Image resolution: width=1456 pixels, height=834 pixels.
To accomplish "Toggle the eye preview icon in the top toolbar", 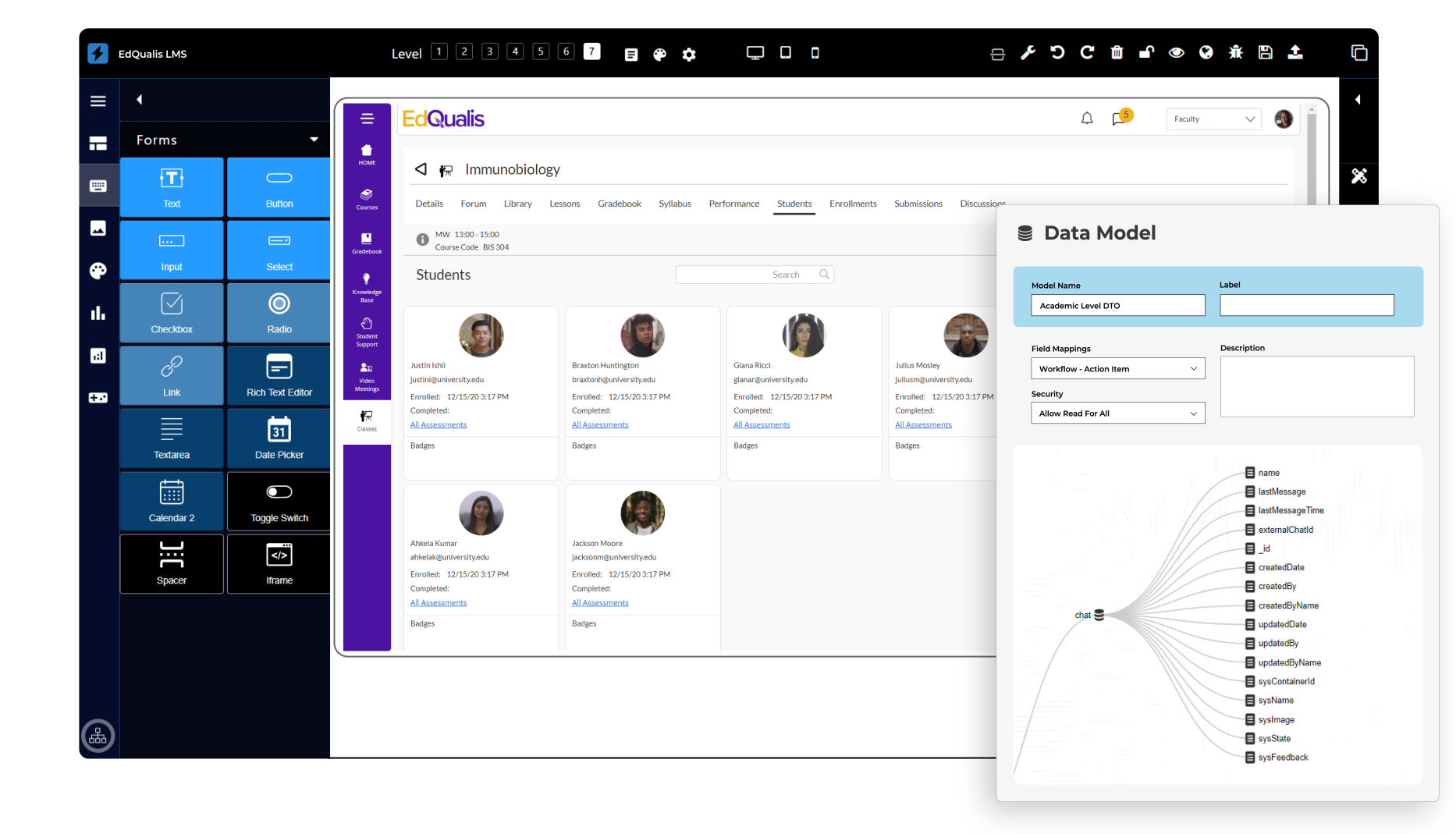I will [x=1176, y=52].
